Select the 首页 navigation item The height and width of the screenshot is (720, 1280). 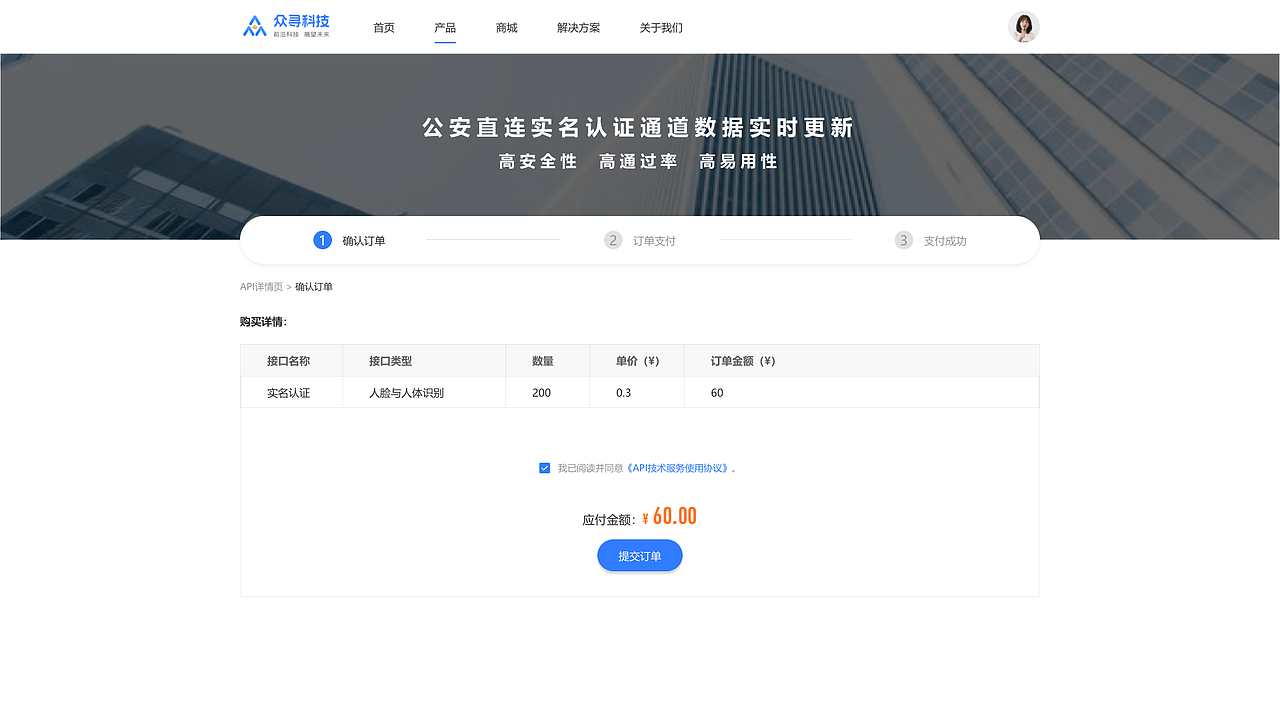pos(383,28)
